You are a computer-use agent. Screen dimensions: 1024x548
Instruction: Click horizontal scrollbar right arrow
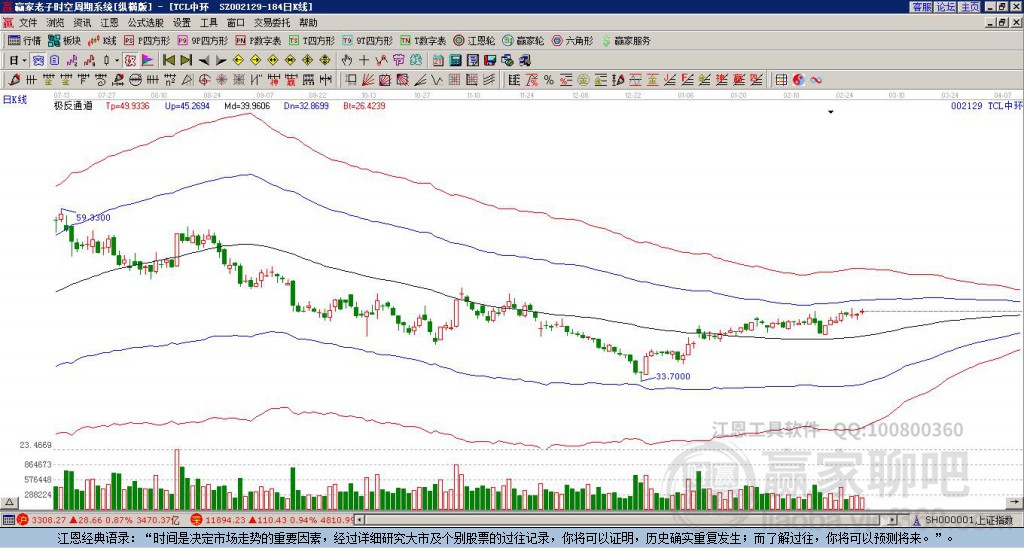tap(893, 520)
